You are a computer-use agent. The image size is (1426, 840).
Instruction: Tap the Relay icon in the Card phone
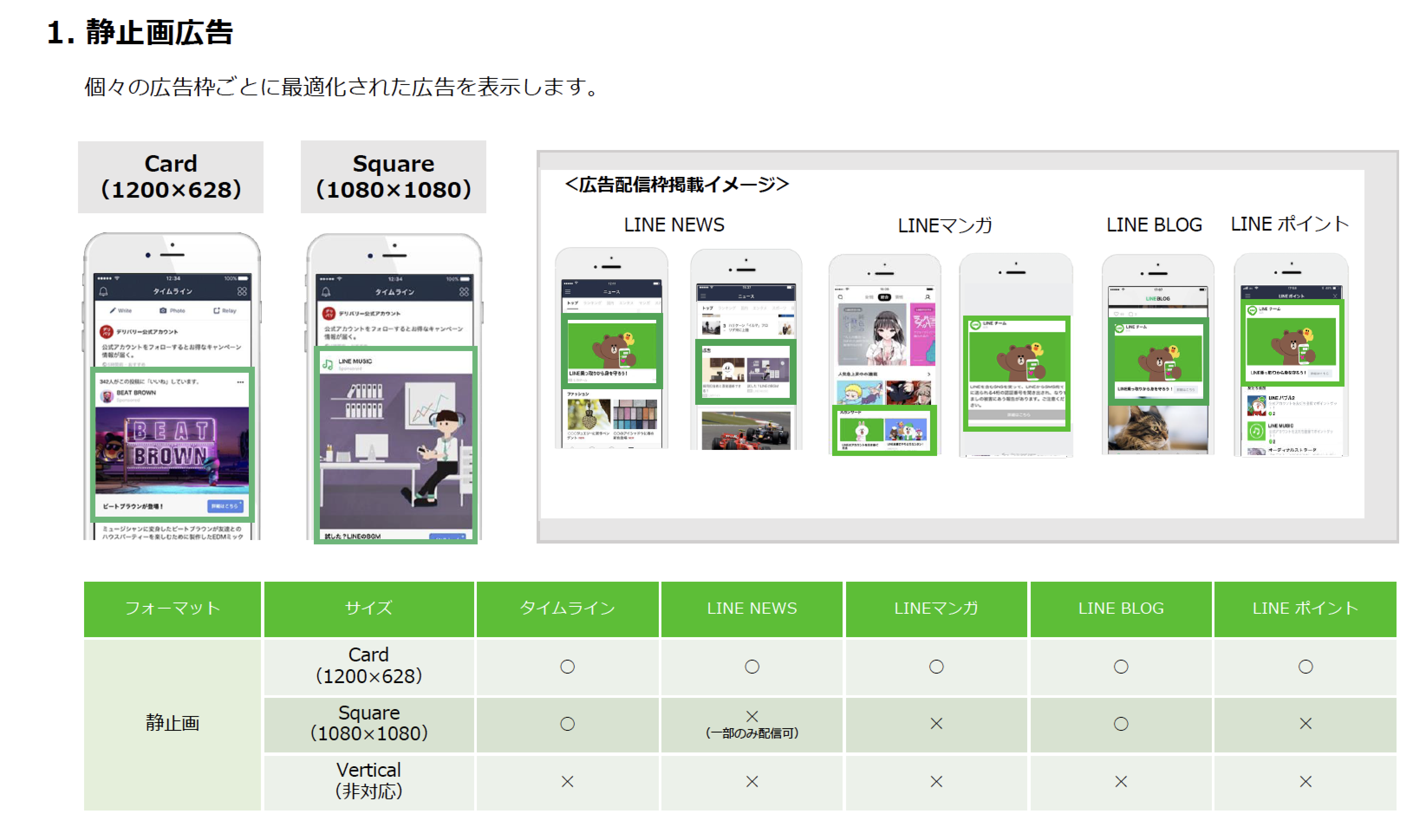pos(216,311)
